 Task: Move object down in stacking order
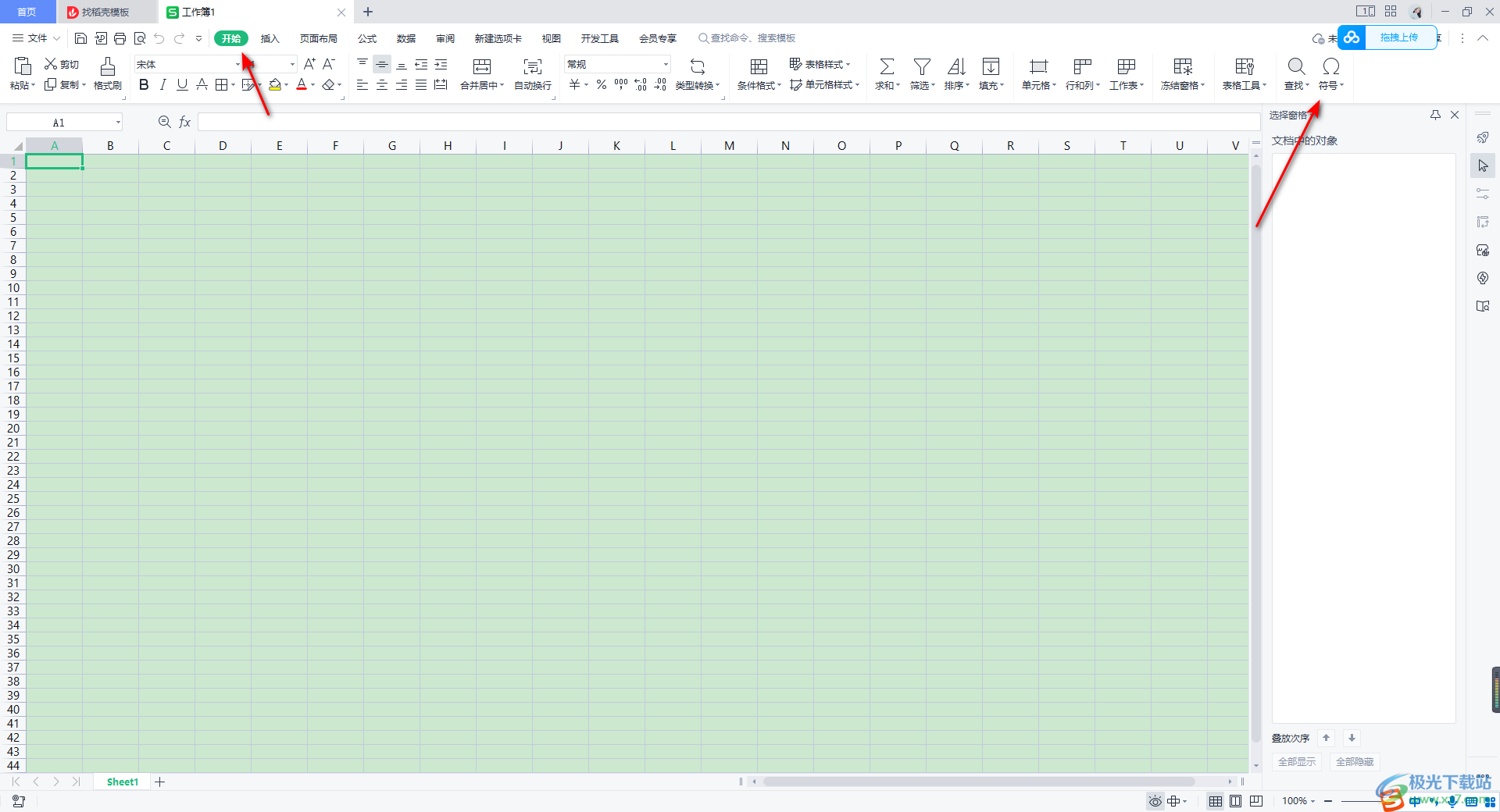tap(1352, 738)
